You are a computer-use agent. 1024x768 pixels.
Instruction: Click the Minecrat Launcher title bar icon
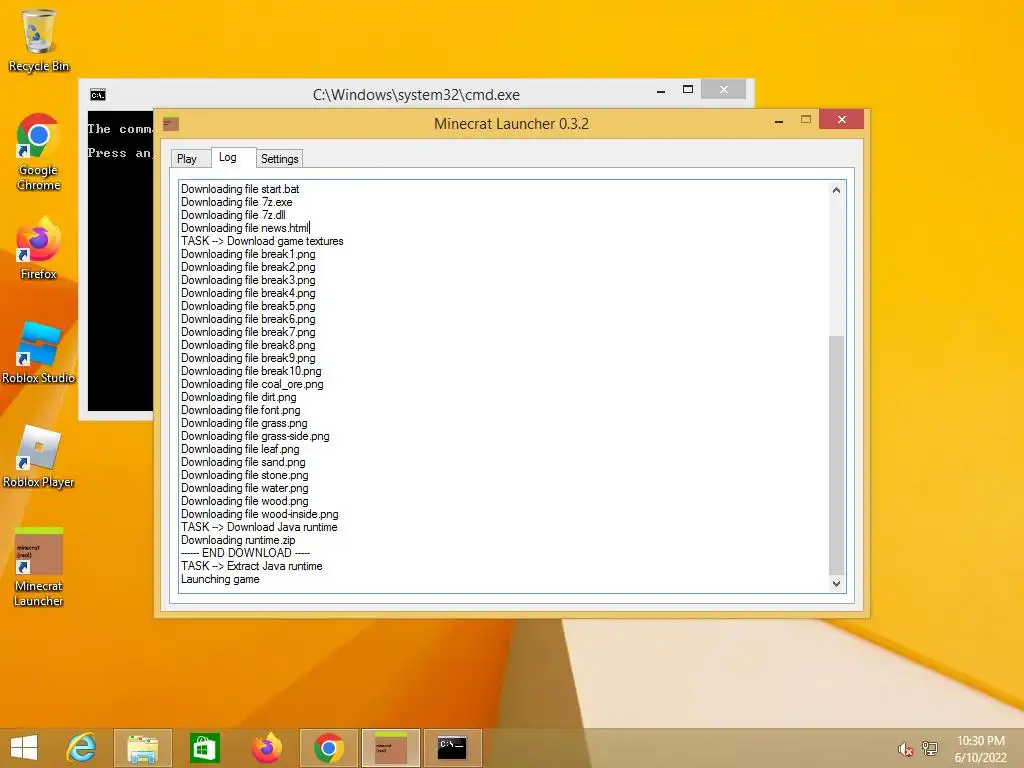[171, 123]
